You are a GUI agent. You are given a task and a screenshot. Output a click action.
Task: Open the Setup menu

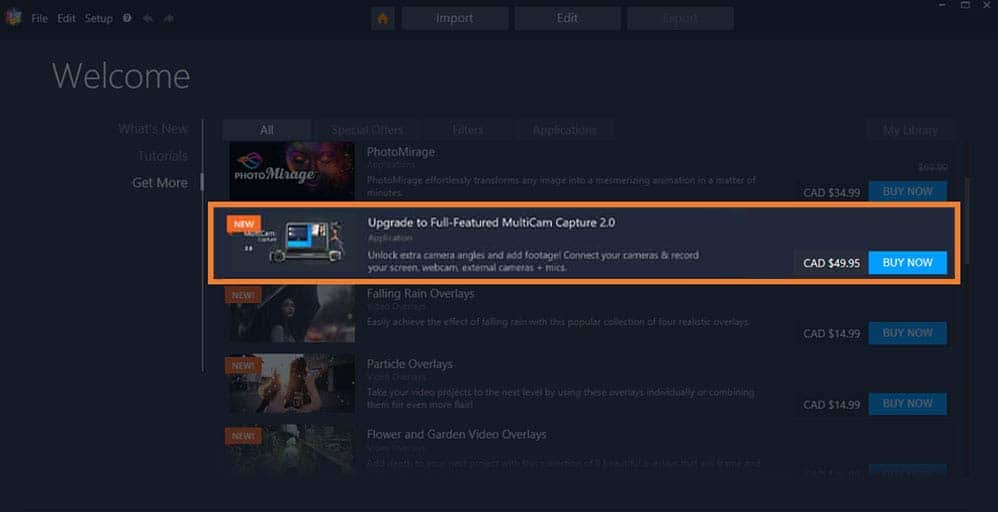pyautogui.click(x=99, y=18)
